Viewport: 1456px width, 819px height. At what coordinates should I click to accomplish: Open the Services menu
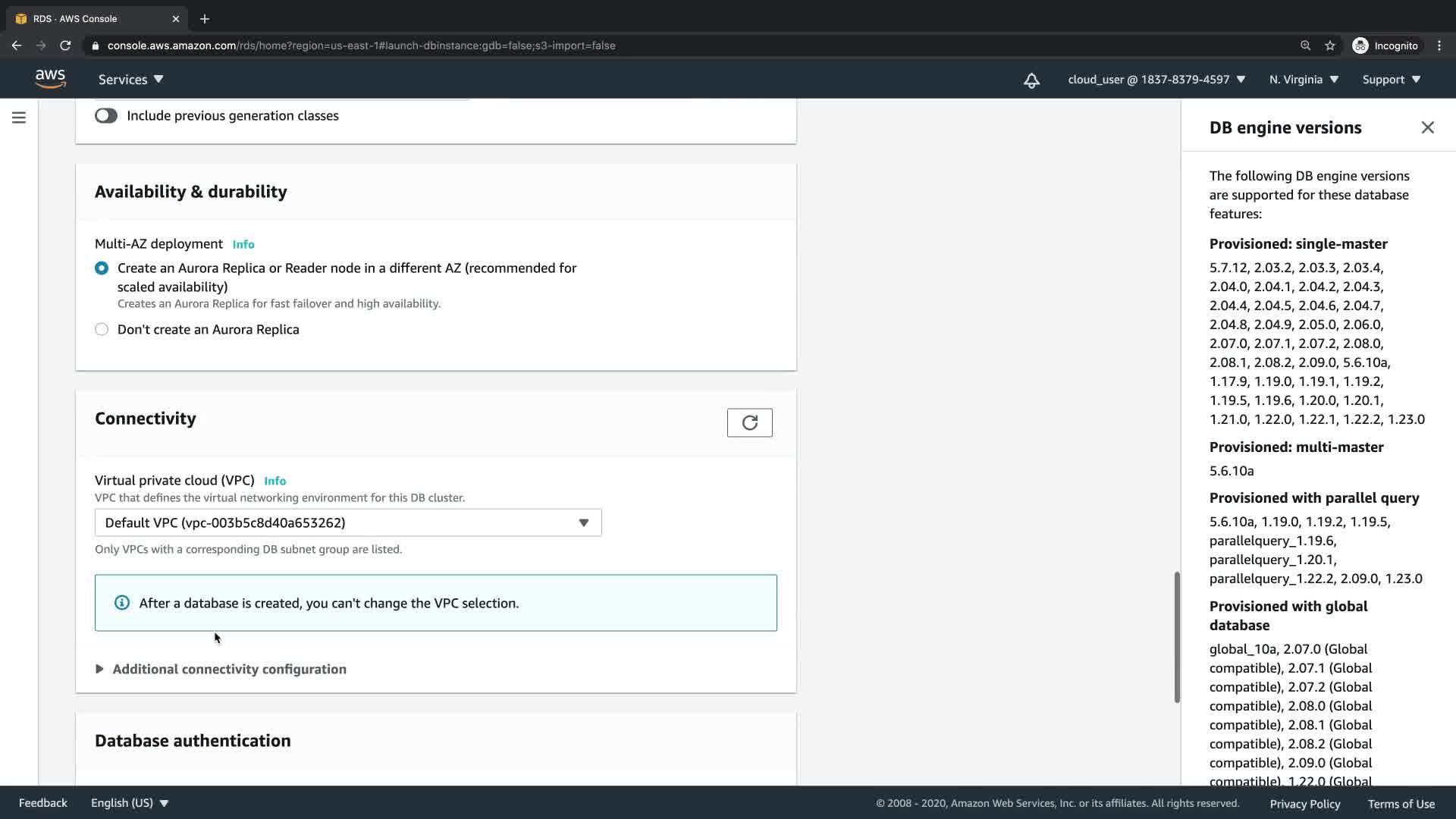(130, 80)
